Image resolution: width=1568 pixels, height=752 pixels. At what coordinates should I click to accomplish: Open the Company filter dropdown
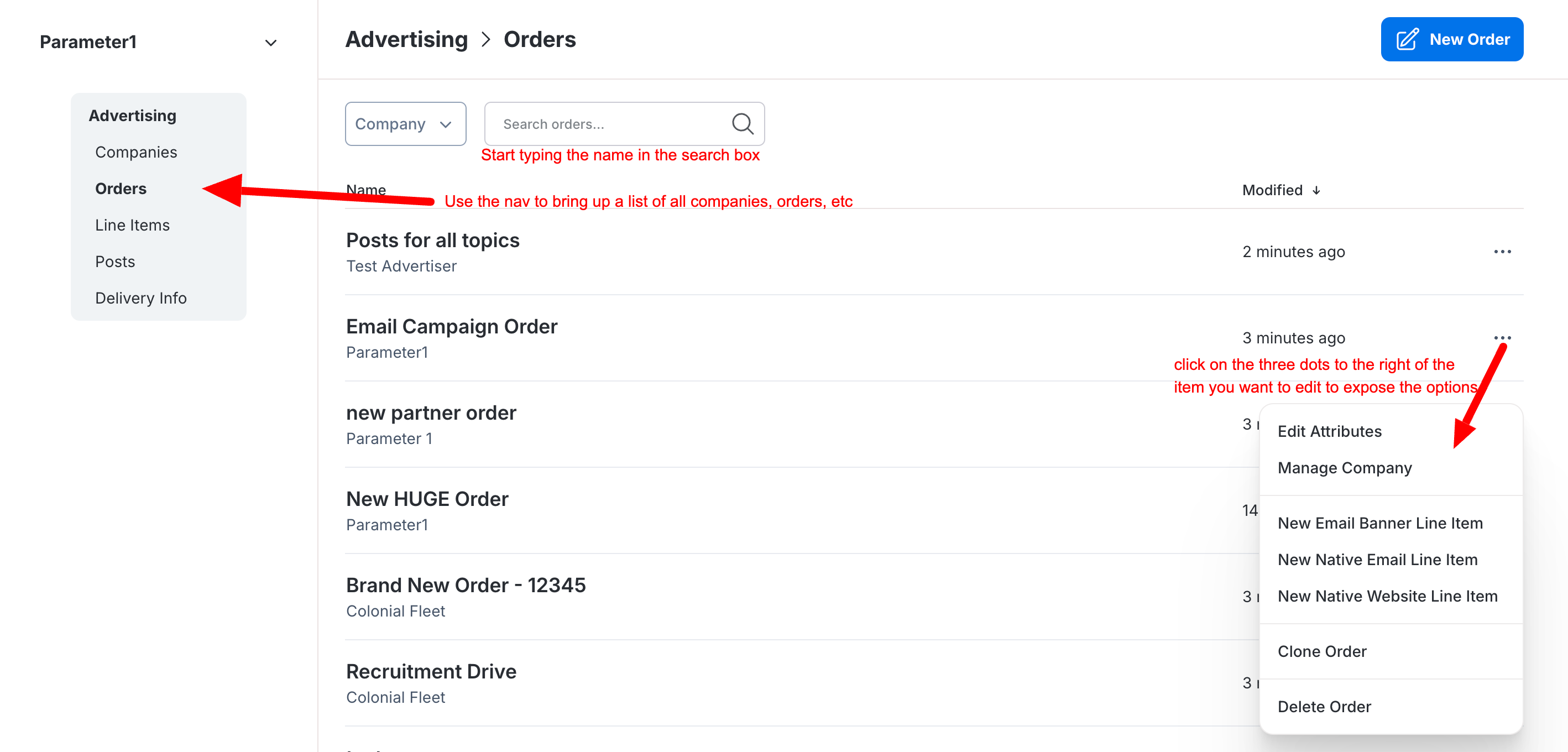coord(405,124)
